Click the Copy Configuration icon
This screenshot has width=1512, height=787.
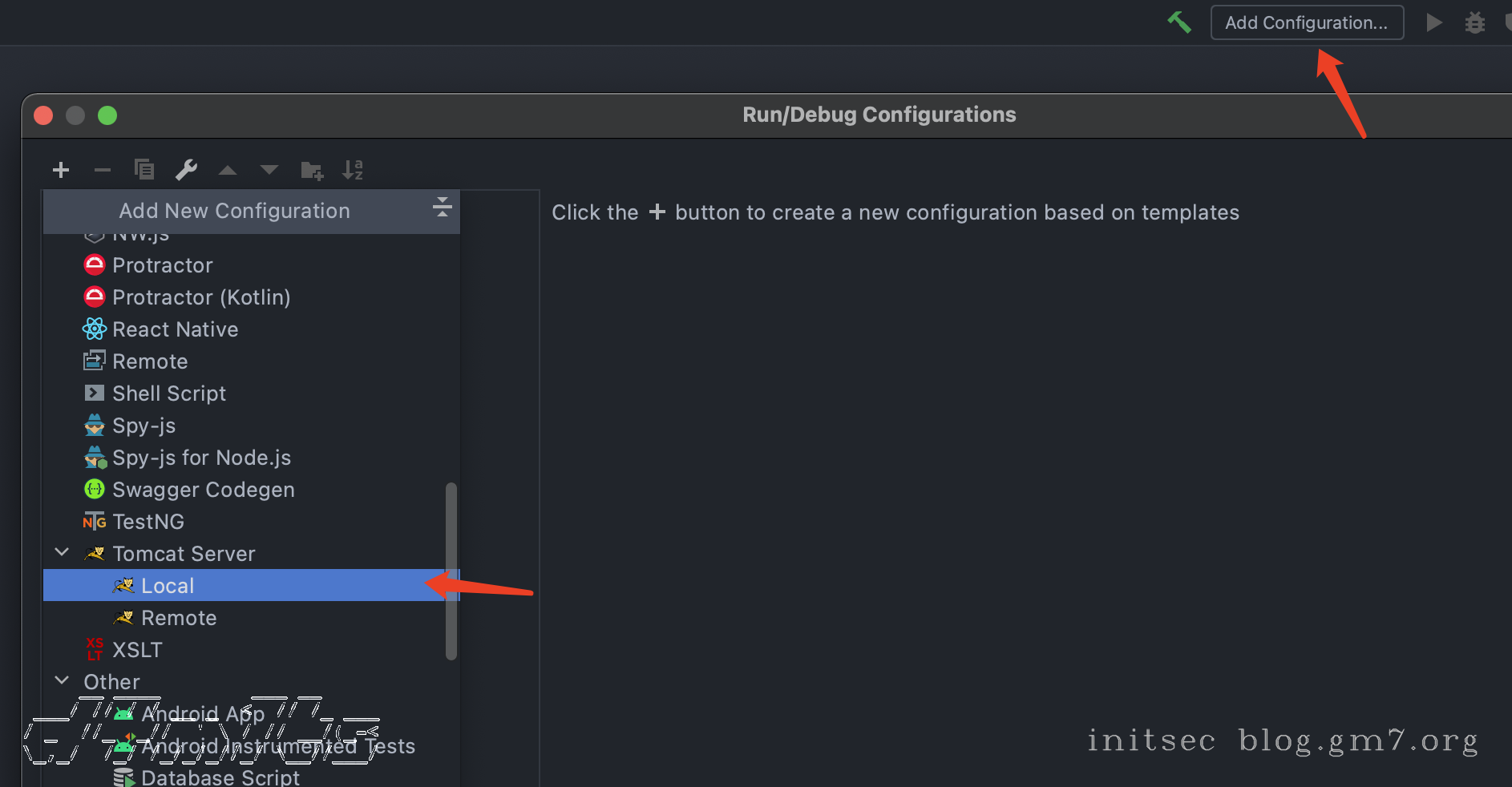tap(144, 170)
